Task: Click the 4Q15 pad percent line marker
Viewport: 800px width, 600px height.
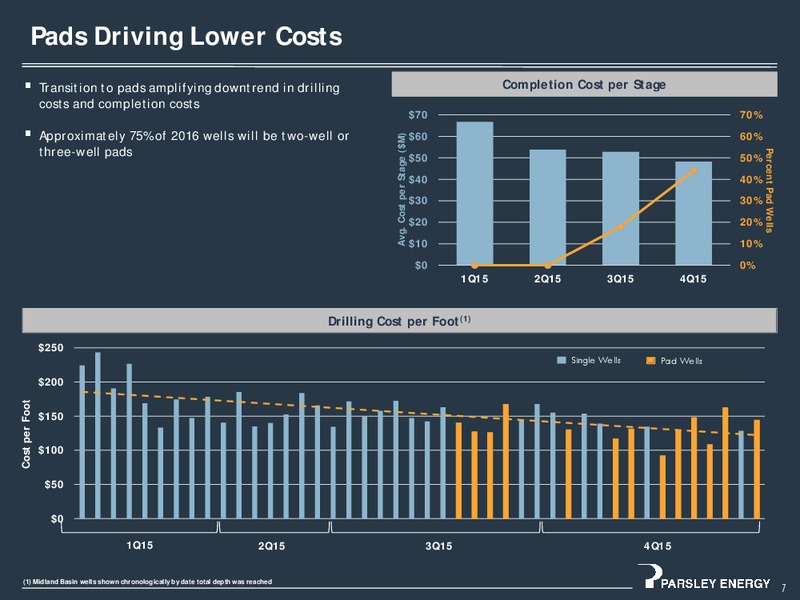Action: 693,171
